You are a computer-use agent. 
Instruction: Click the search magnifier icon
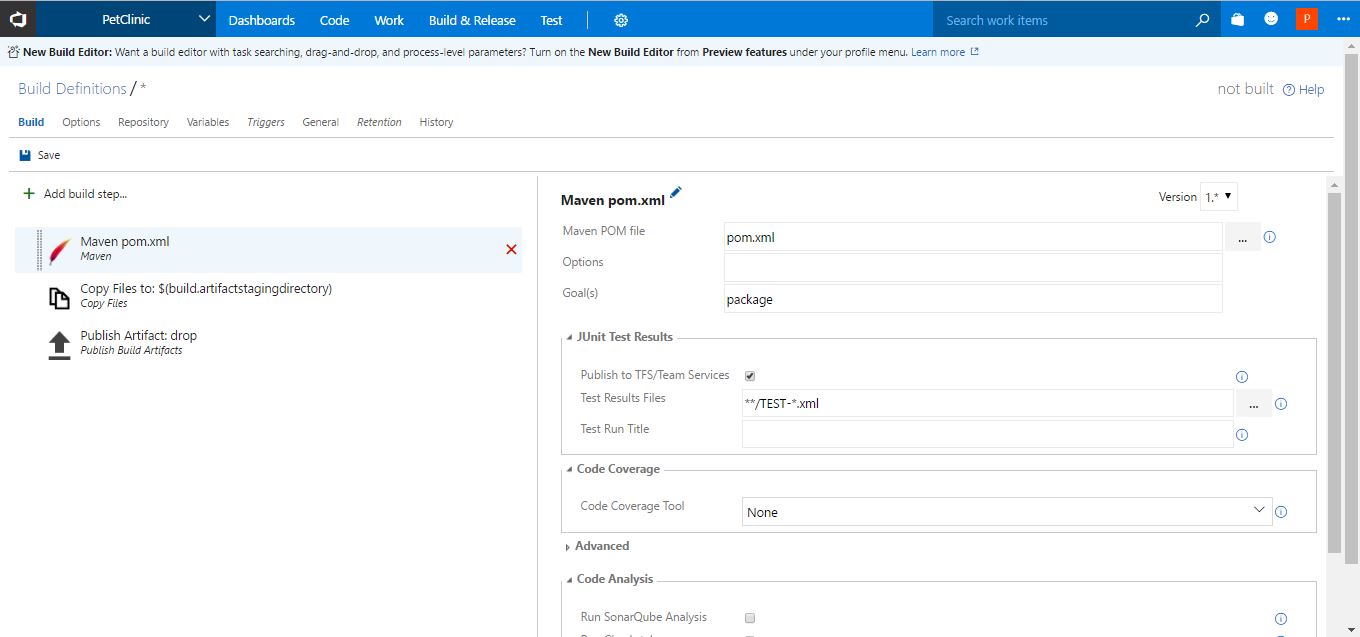[1203, 20]
